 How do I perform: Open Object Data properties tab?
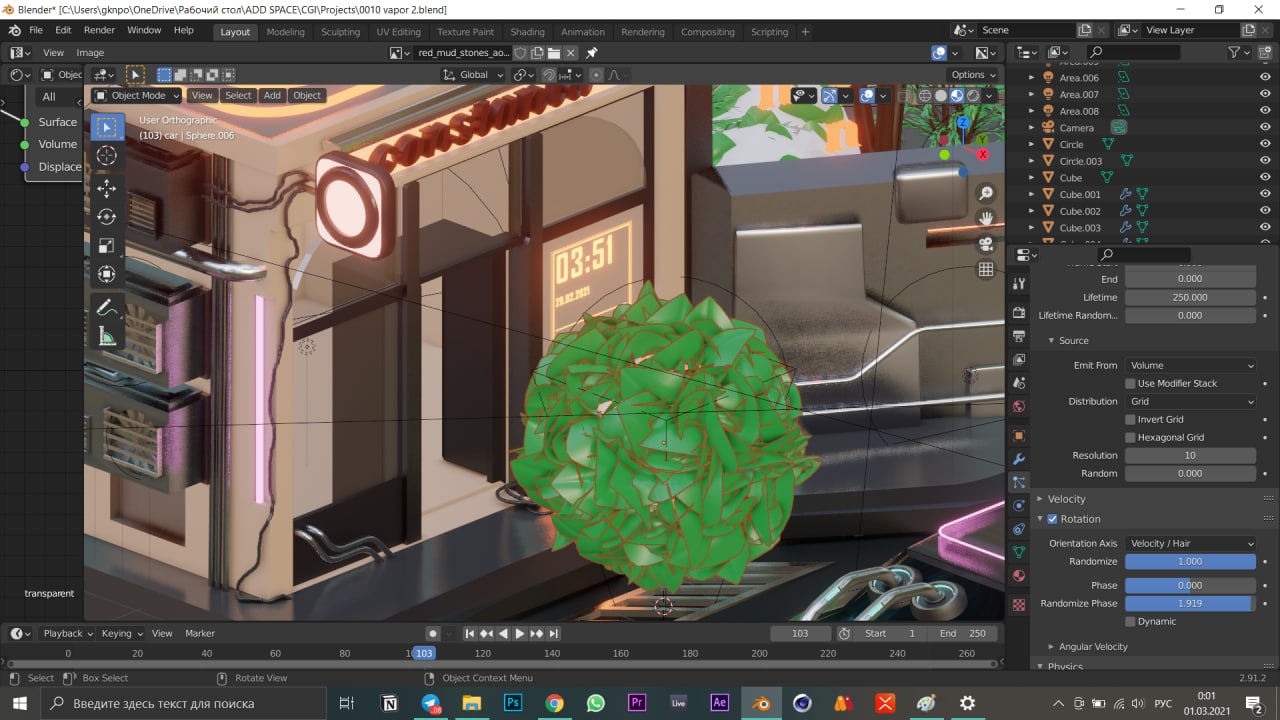click(1019, 552)
